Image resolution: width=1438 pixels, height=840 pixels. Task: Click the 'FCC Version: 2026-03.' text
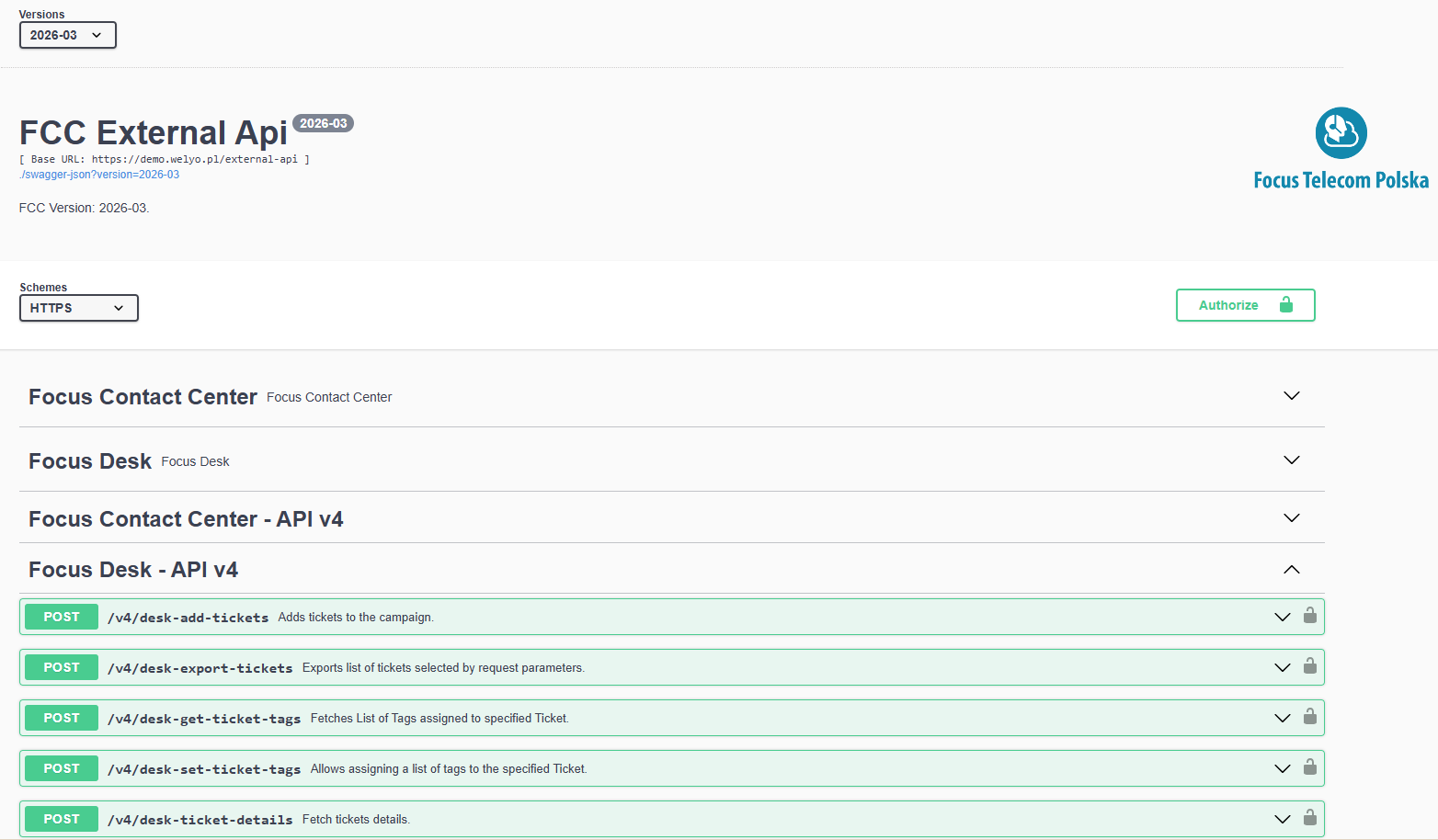pos(84,208)
